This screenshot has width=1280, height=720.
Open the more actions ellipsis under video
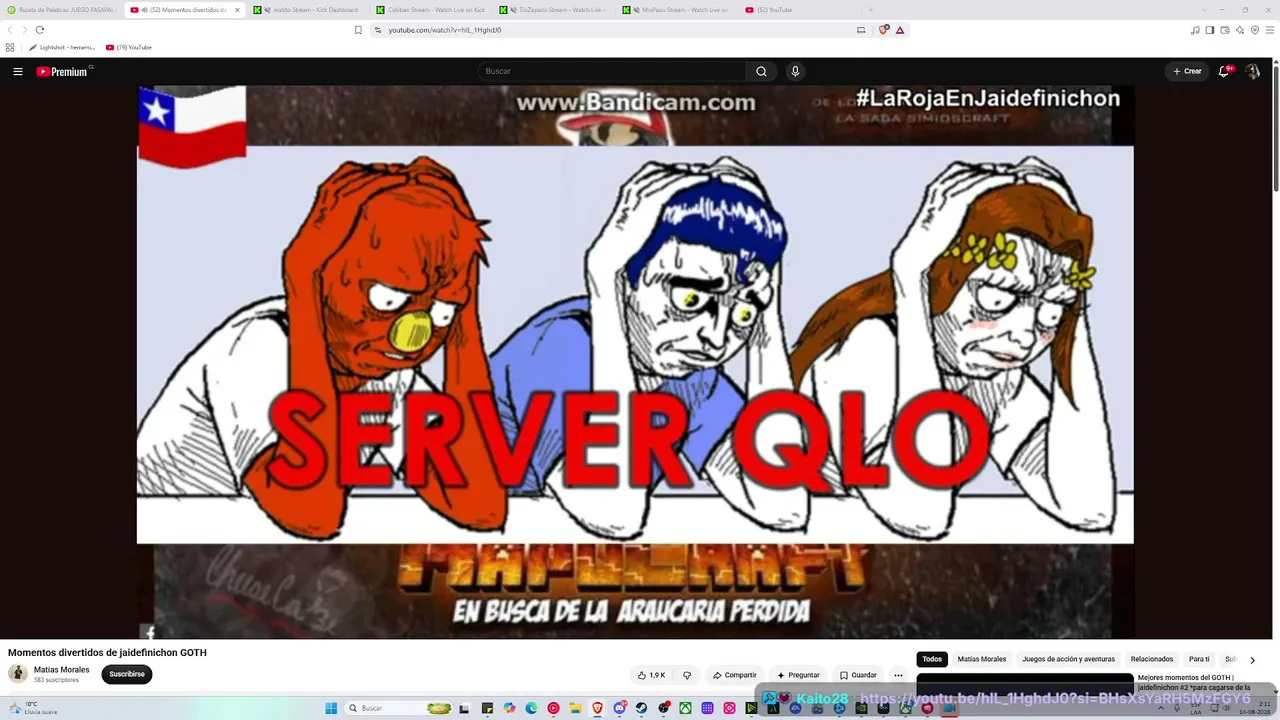[x=898, y=675]
